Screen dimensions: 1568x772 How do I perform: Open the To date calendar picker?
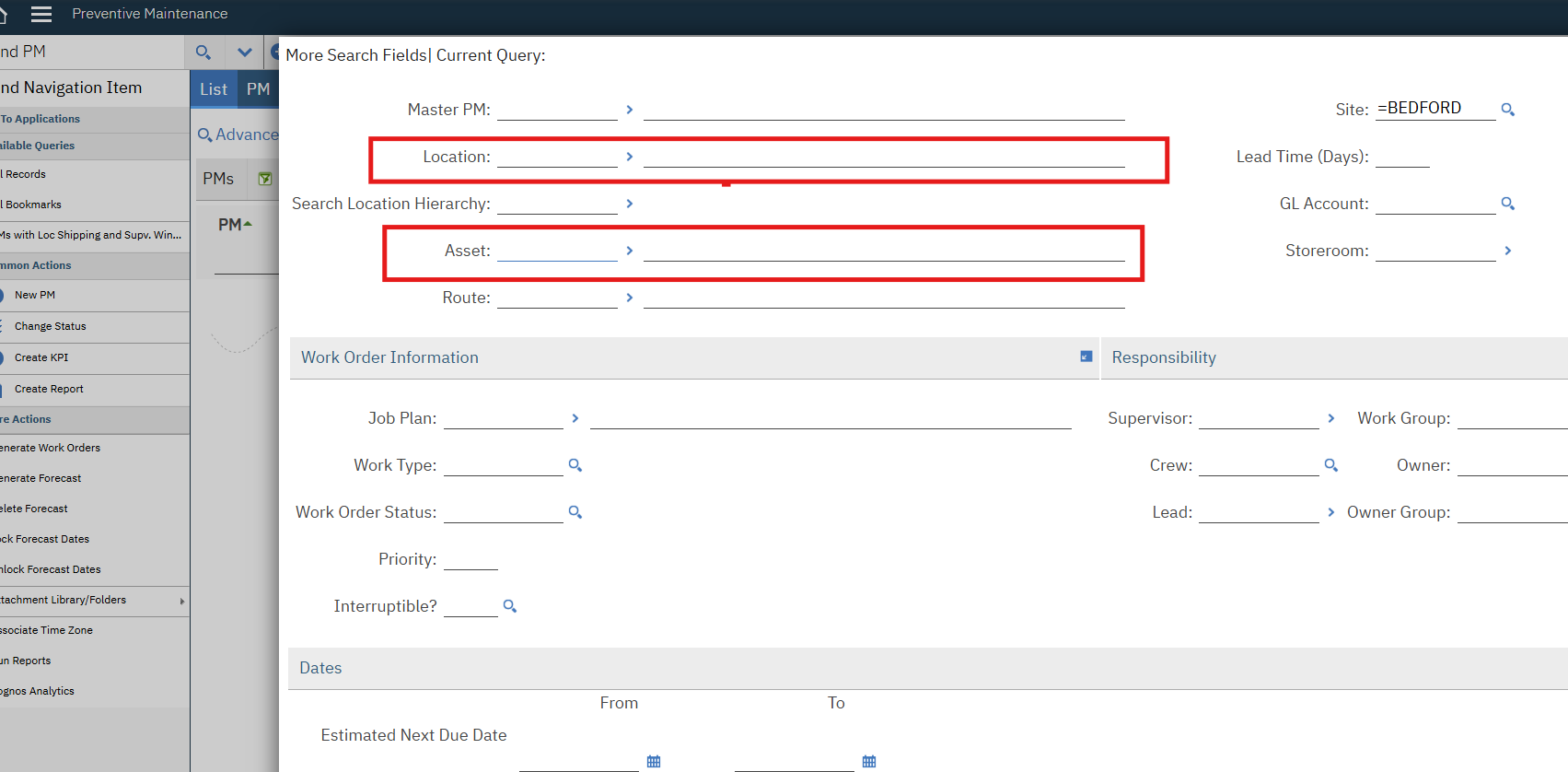click(x=869, y=762)
